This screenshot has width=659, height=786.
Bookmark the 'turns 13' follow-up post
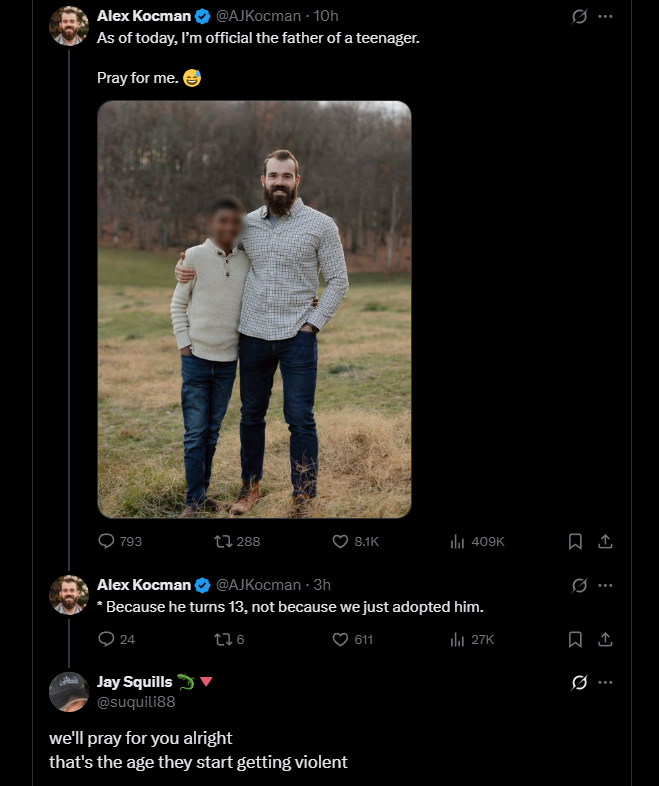coord(575,639)
